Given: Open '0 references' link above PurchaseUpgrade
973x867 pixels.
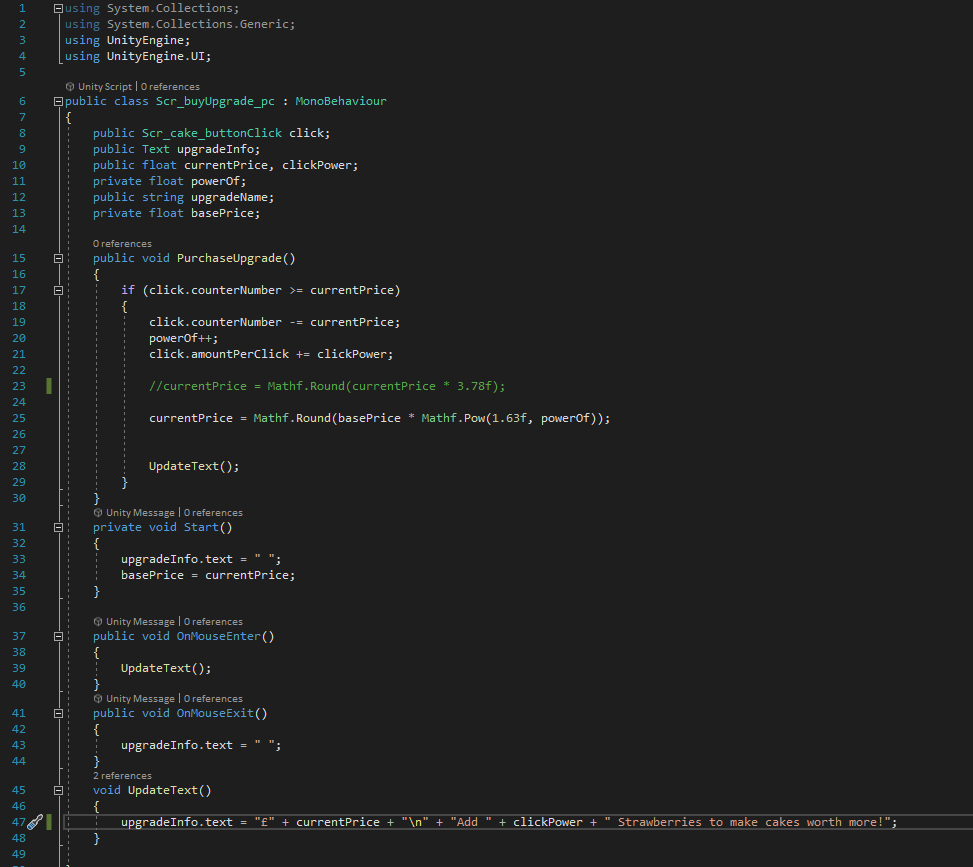Looking at the screenshot, I should coord(122,244).
